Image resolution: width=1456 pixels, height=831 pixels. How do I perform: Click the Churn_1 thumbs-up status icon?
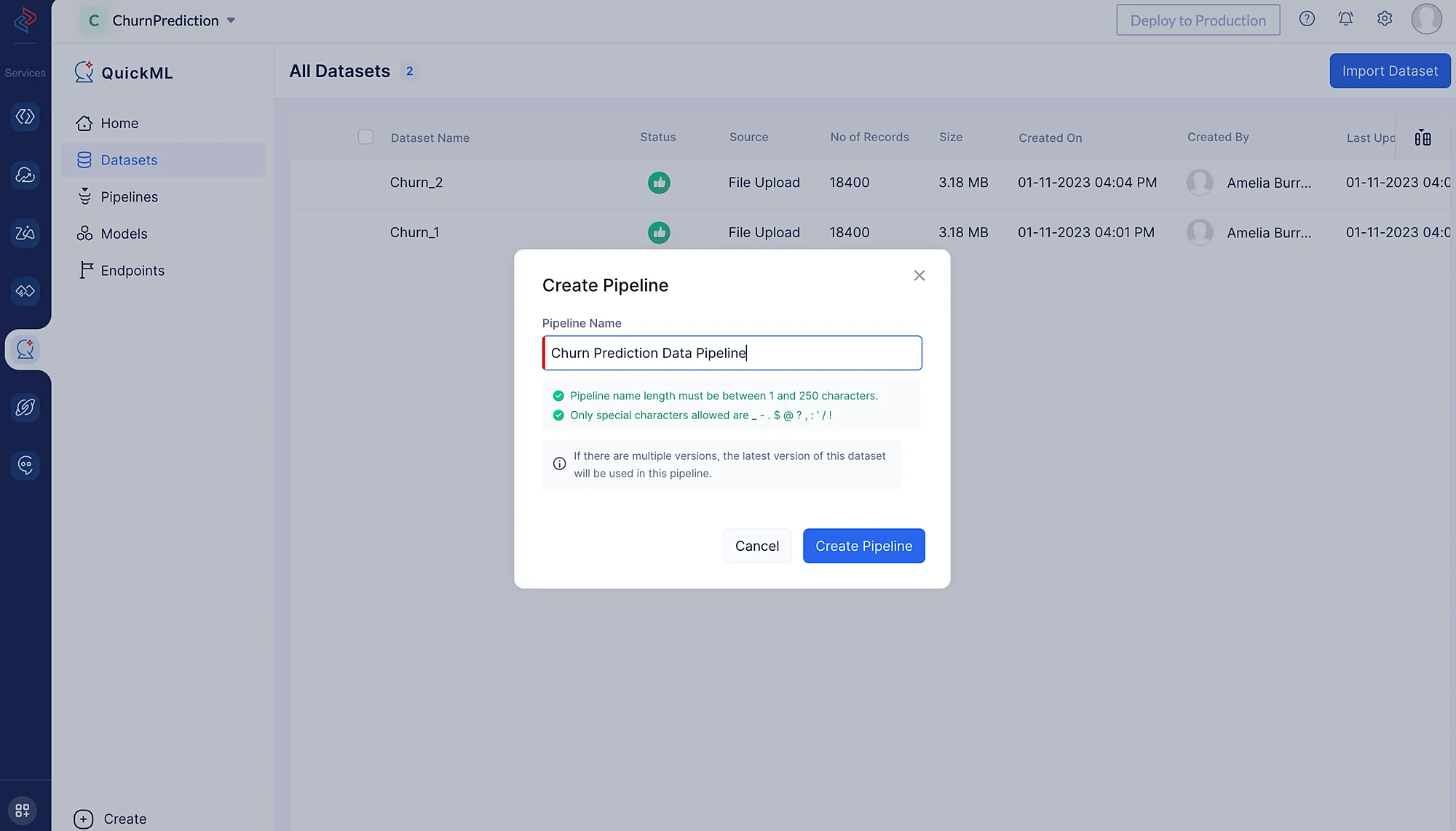(x=659, y=233)
